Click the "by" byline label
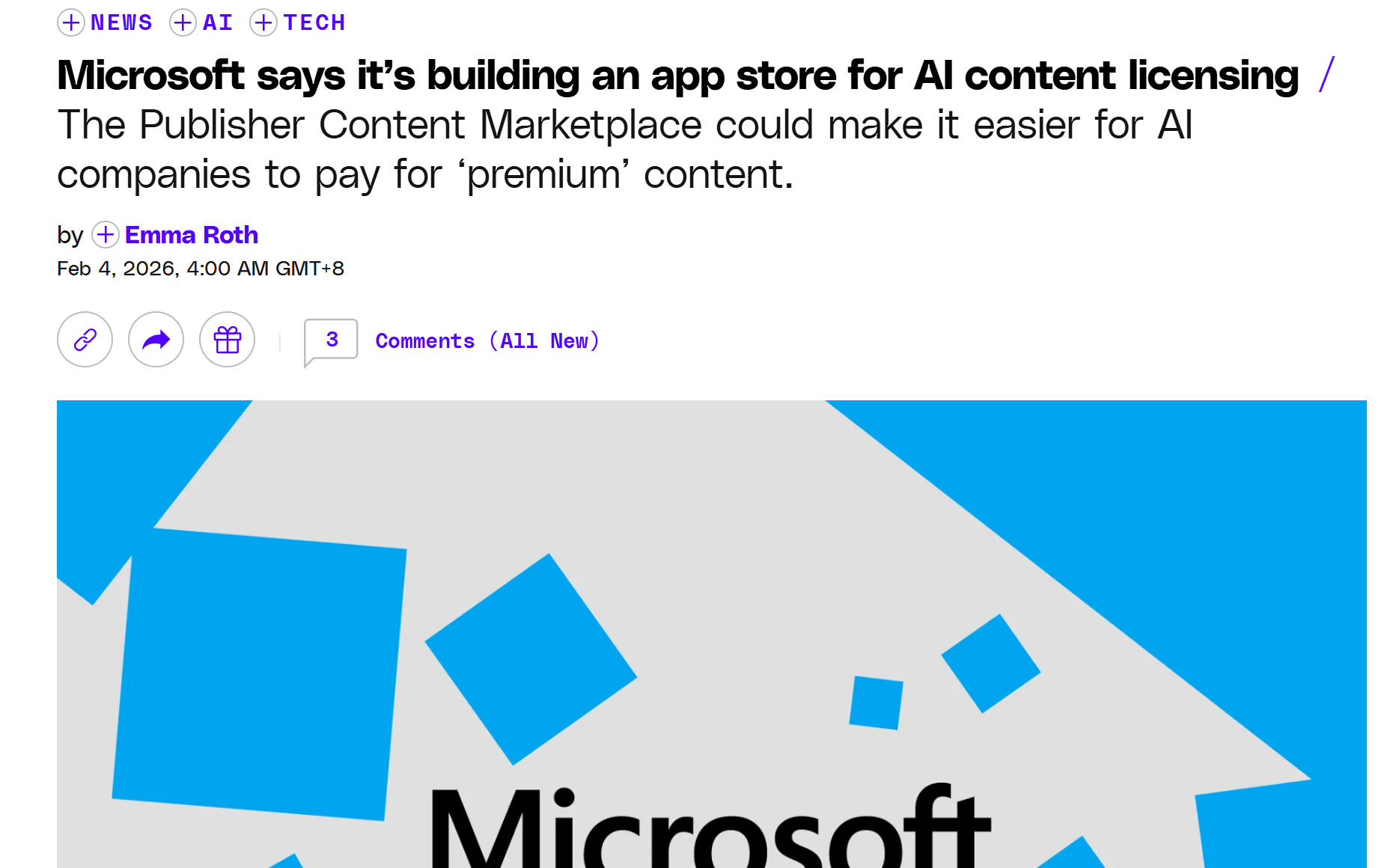This screenshot has width=1396, height=868. pos(70,236)
